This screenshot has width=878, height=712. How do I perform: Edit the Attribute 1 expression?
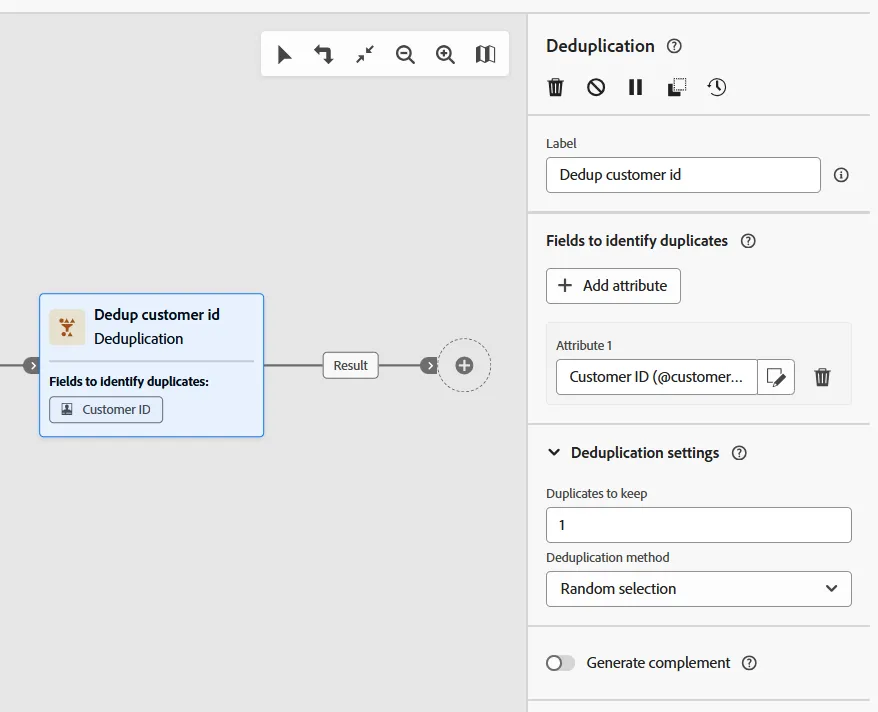[x=776, y=377]
